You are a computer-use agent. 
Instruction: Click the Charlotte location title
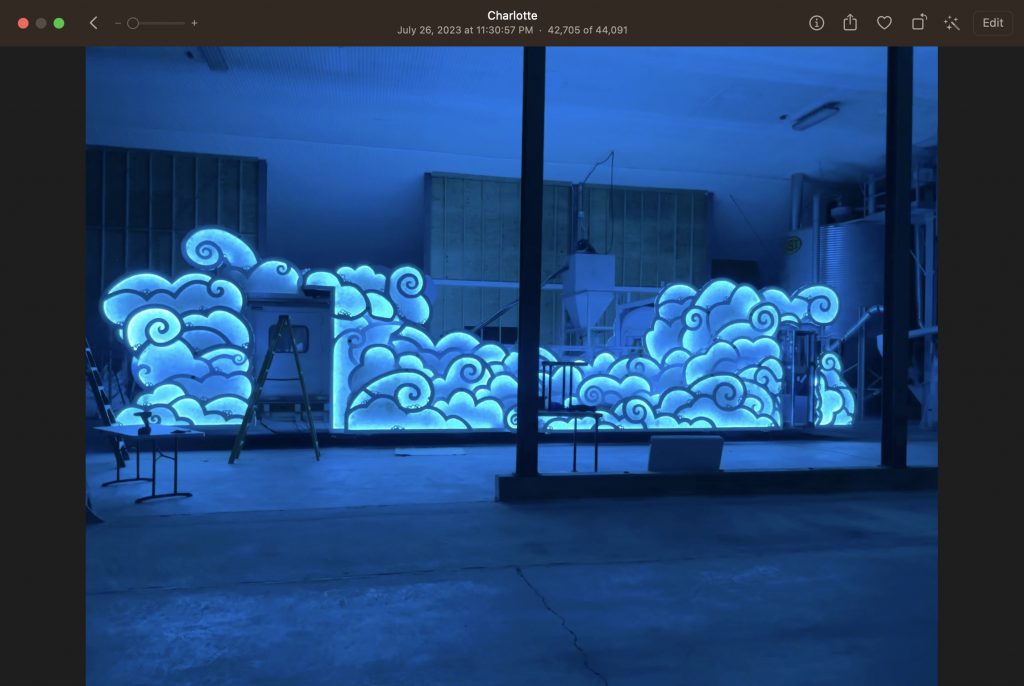point(512,16)
